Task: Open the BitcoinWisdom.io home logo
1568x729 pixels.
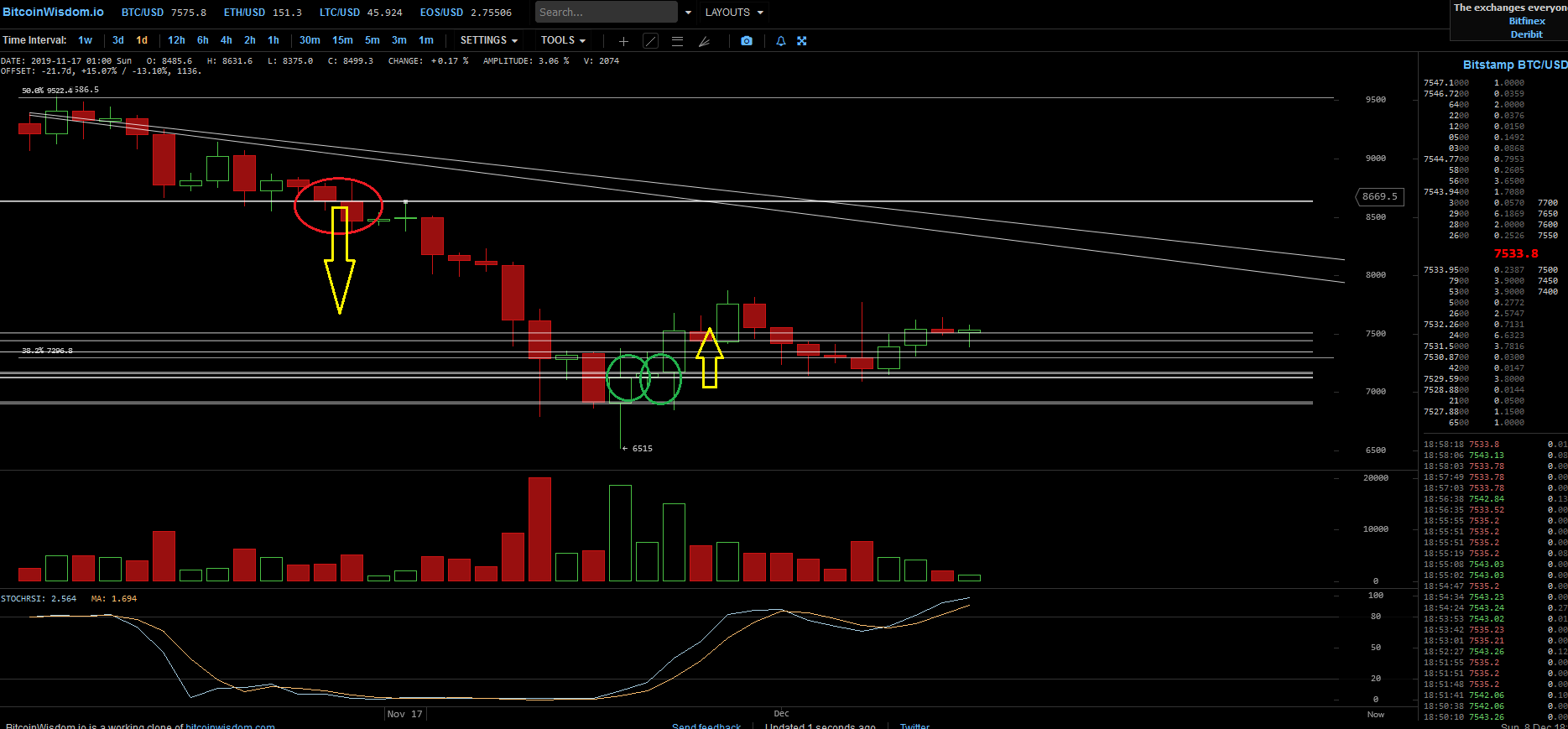Action: pyautogui.click(x=53, y=12)
